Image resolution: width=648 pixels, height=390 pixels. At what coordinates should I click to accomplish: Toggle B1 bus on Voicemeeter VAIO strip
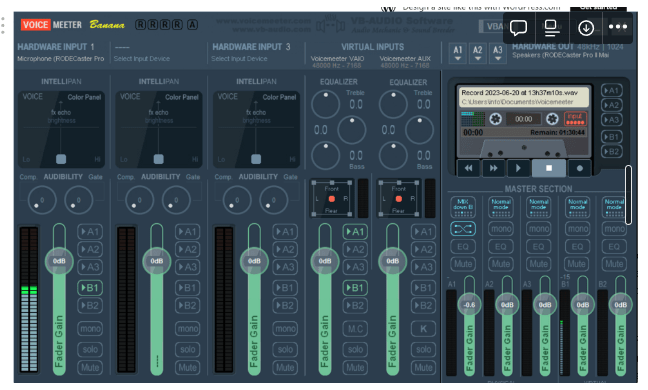point(355,288)
